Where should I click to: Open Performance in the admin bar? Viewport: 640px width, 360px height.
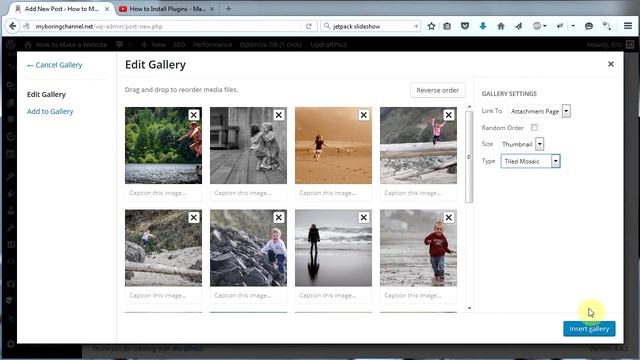[x=212, y=44]
